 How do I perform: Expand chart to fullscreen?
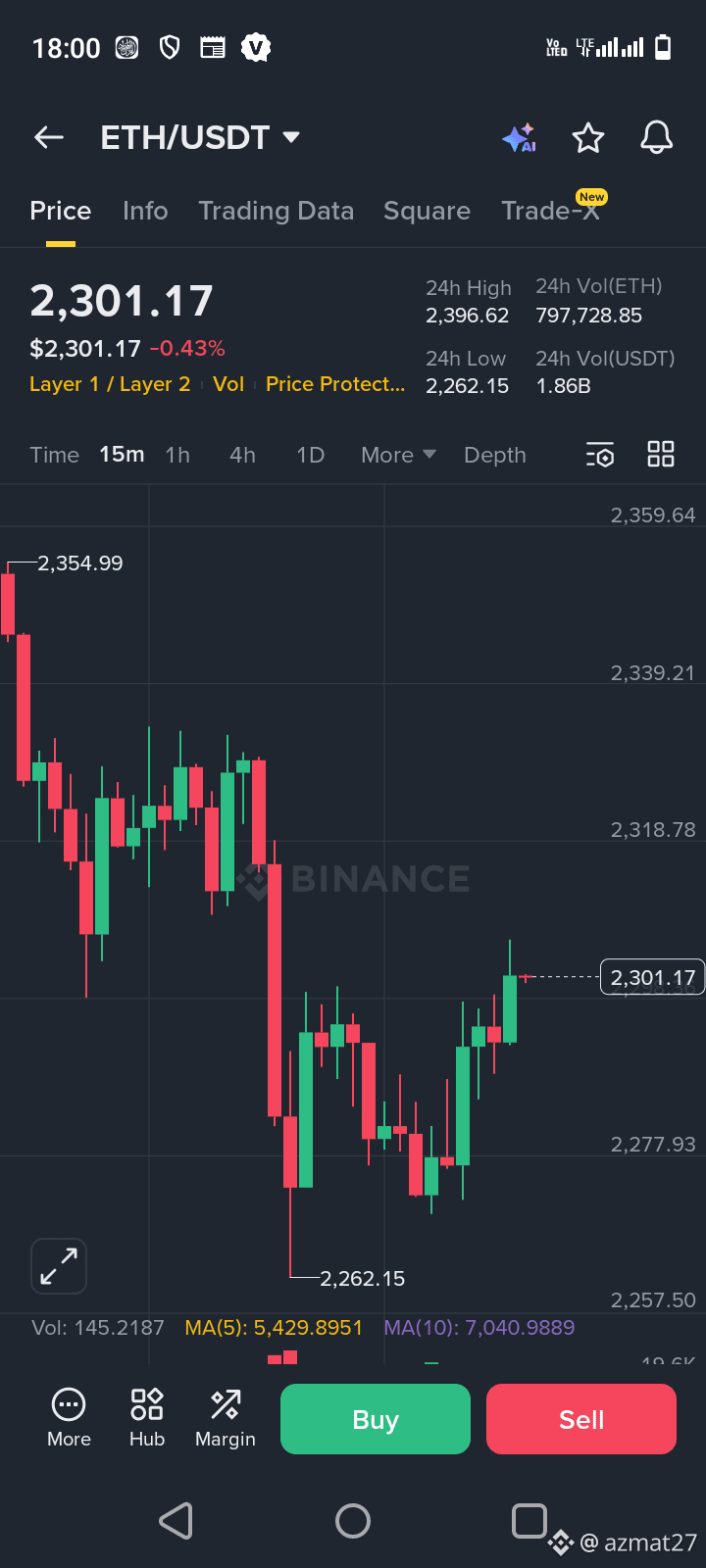click(x=59, y=1266)
